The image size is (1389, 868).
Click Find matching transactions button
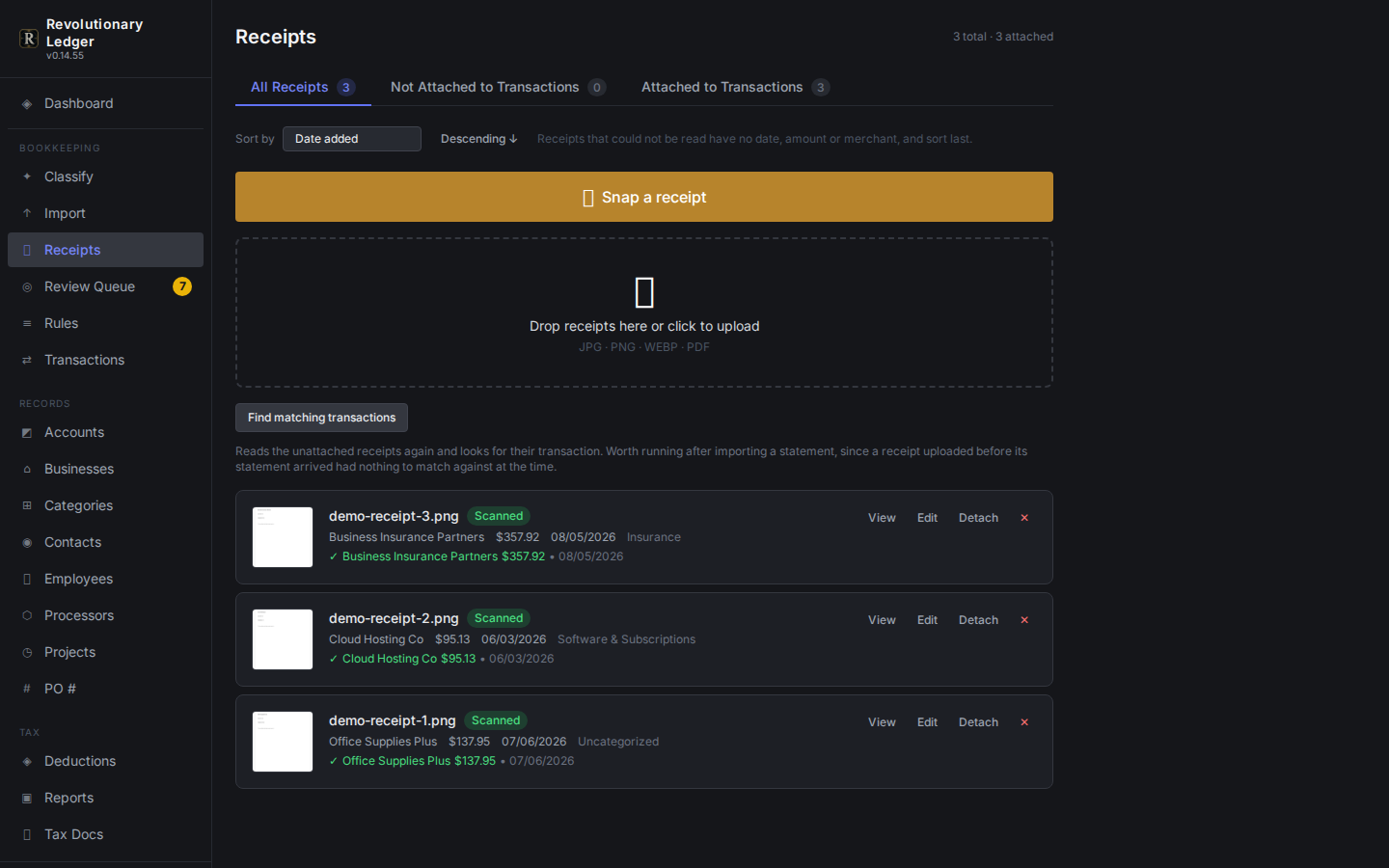tap(321, 418)
